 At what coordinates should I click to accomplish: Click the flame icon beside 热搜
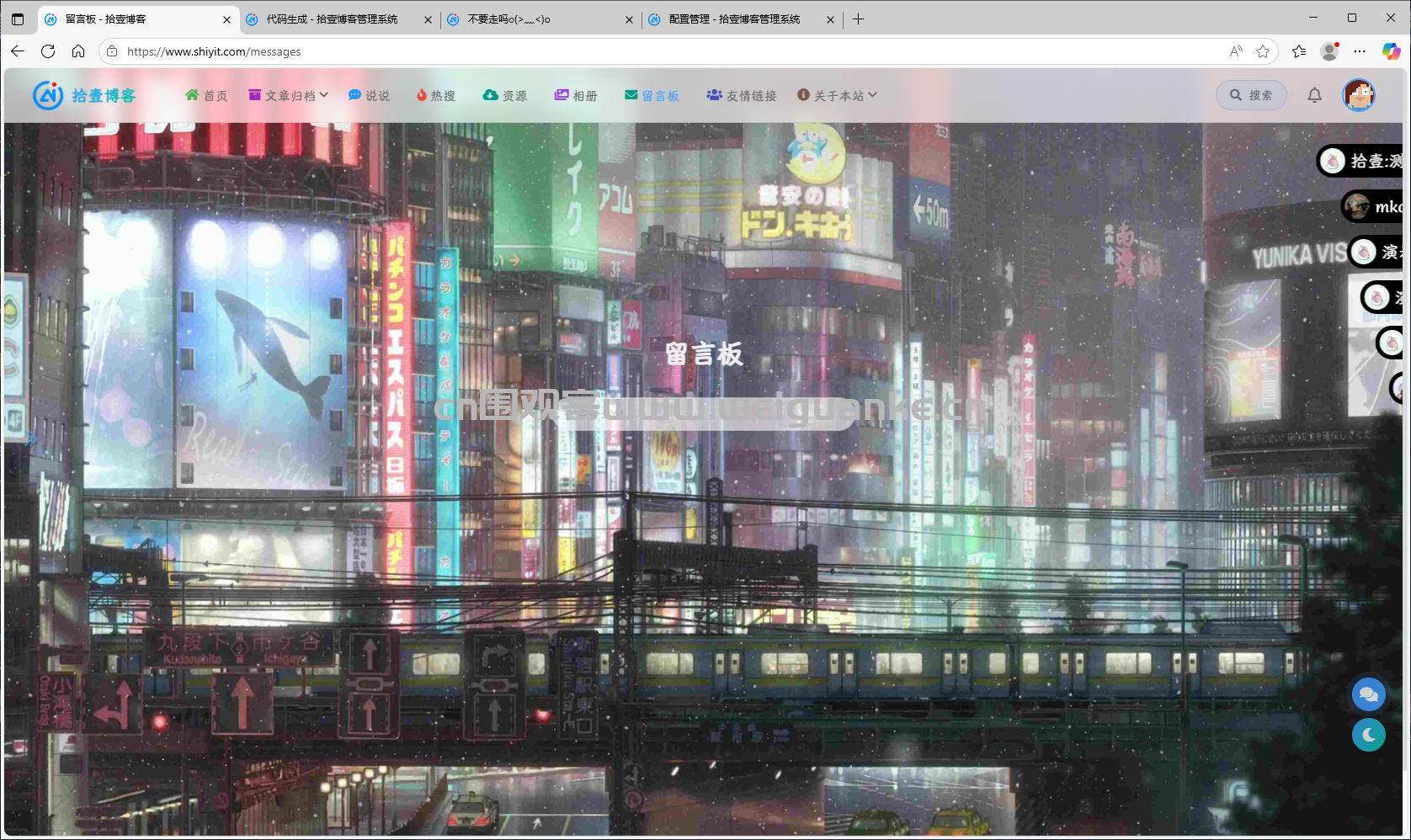(422, 95)
